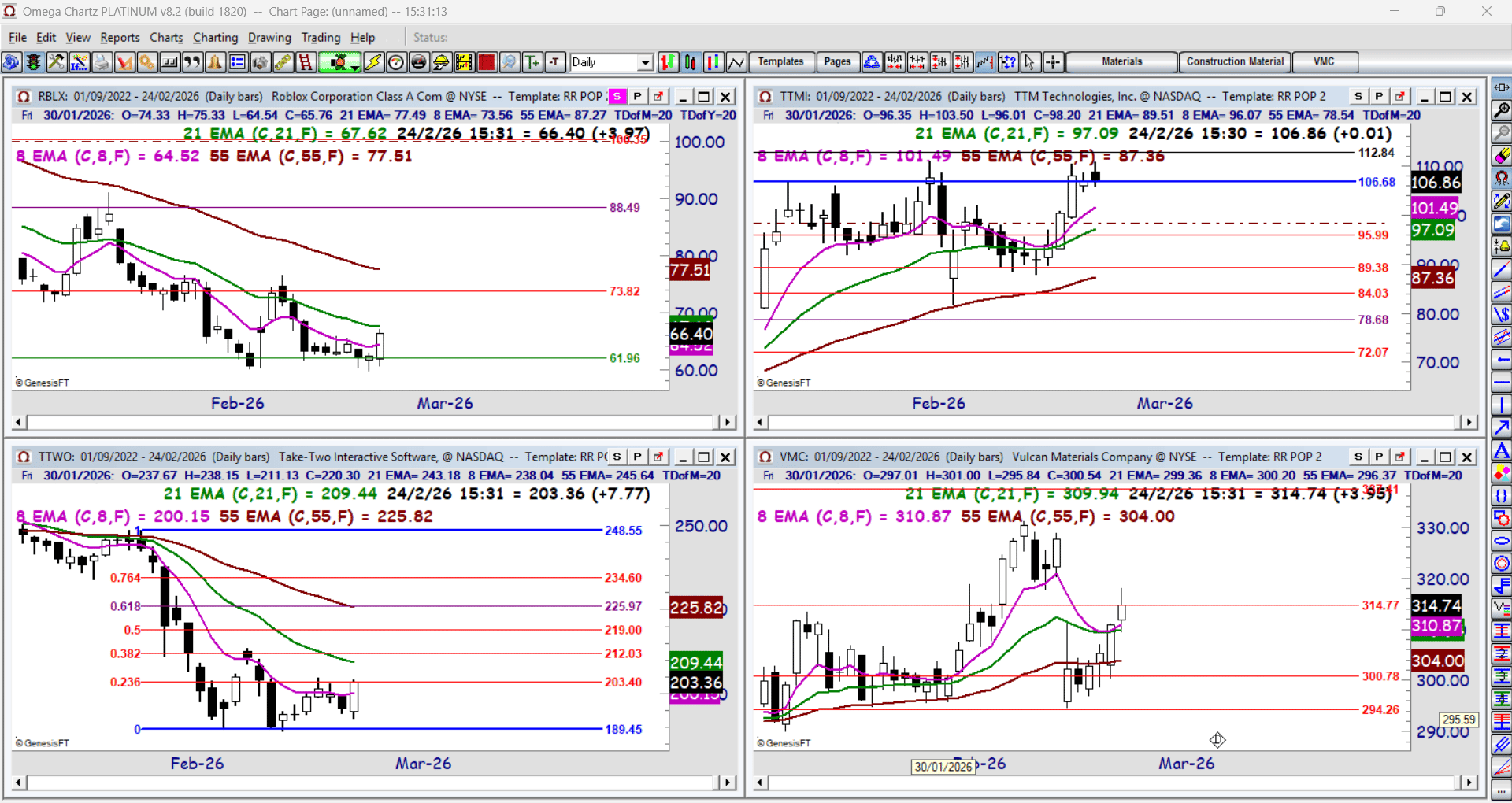Viewport: 1512px width, 803px height.
Task: Open the View menu
Action: (78, 37)
